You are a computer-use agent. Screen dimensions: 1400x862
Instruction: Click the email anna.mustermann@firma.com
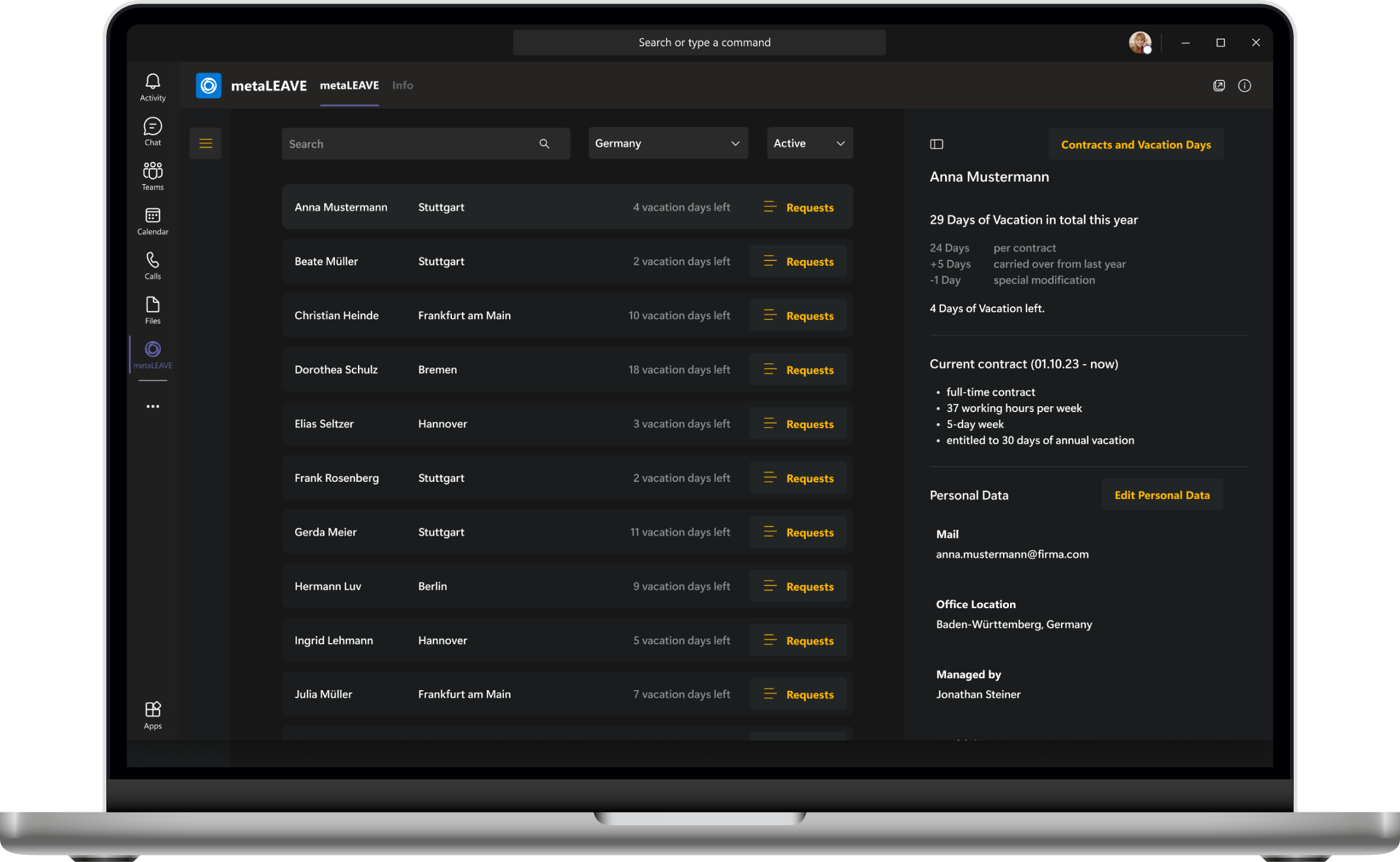[1012, 554]
